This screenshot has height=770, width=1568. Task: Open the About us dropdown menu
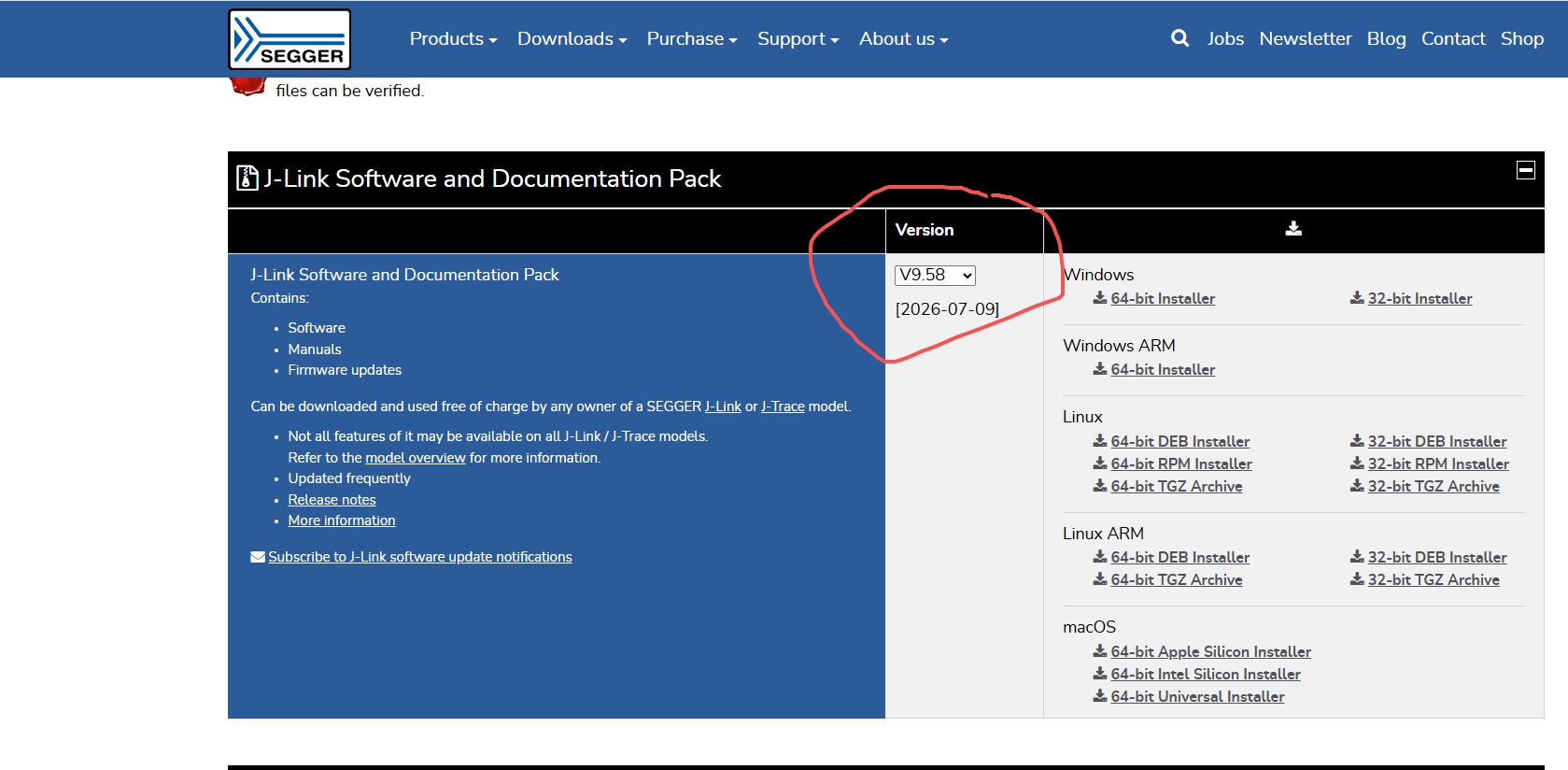[x=904, y=38]
